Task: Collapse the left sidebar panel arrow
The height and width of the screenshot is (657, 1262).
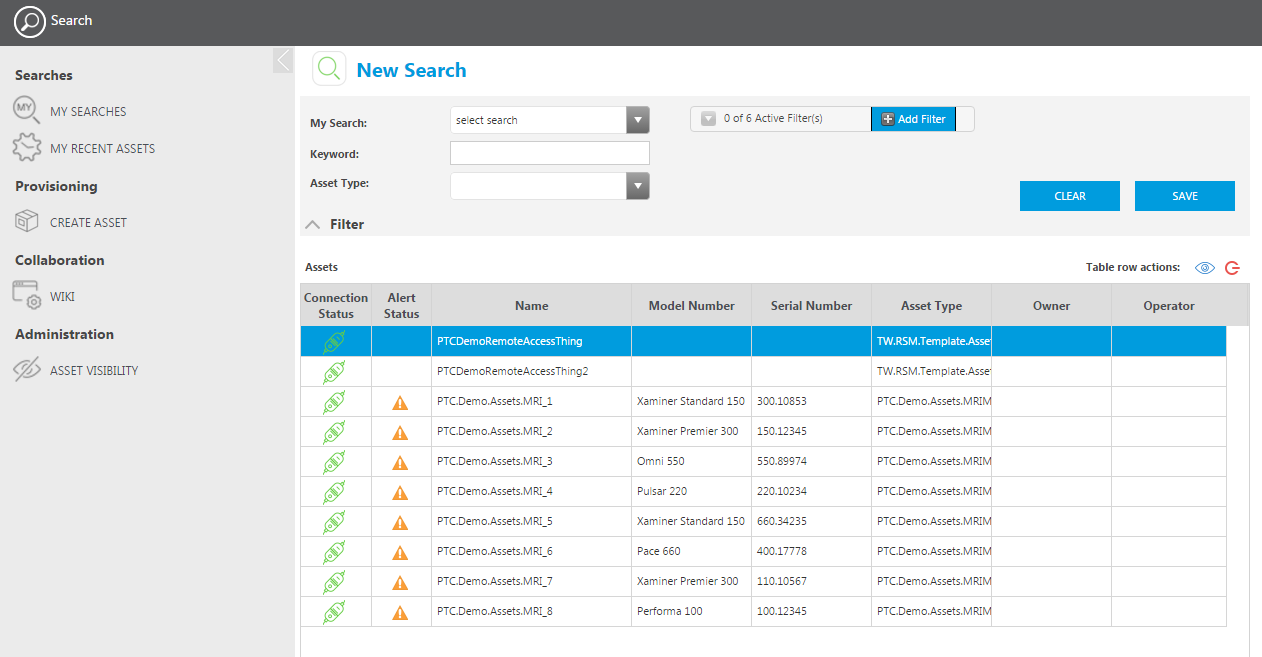Action: click(x=283, y=60)
